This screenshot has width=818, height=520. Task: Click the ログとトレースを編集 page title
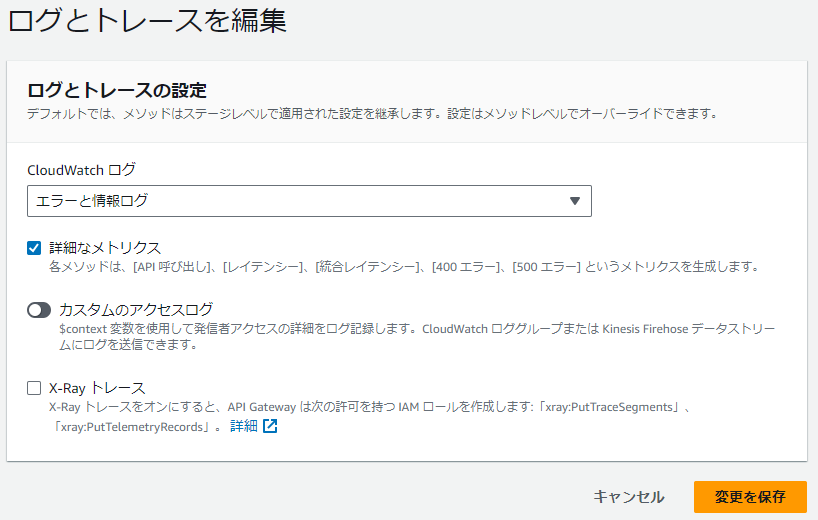[x=147, y=21]
